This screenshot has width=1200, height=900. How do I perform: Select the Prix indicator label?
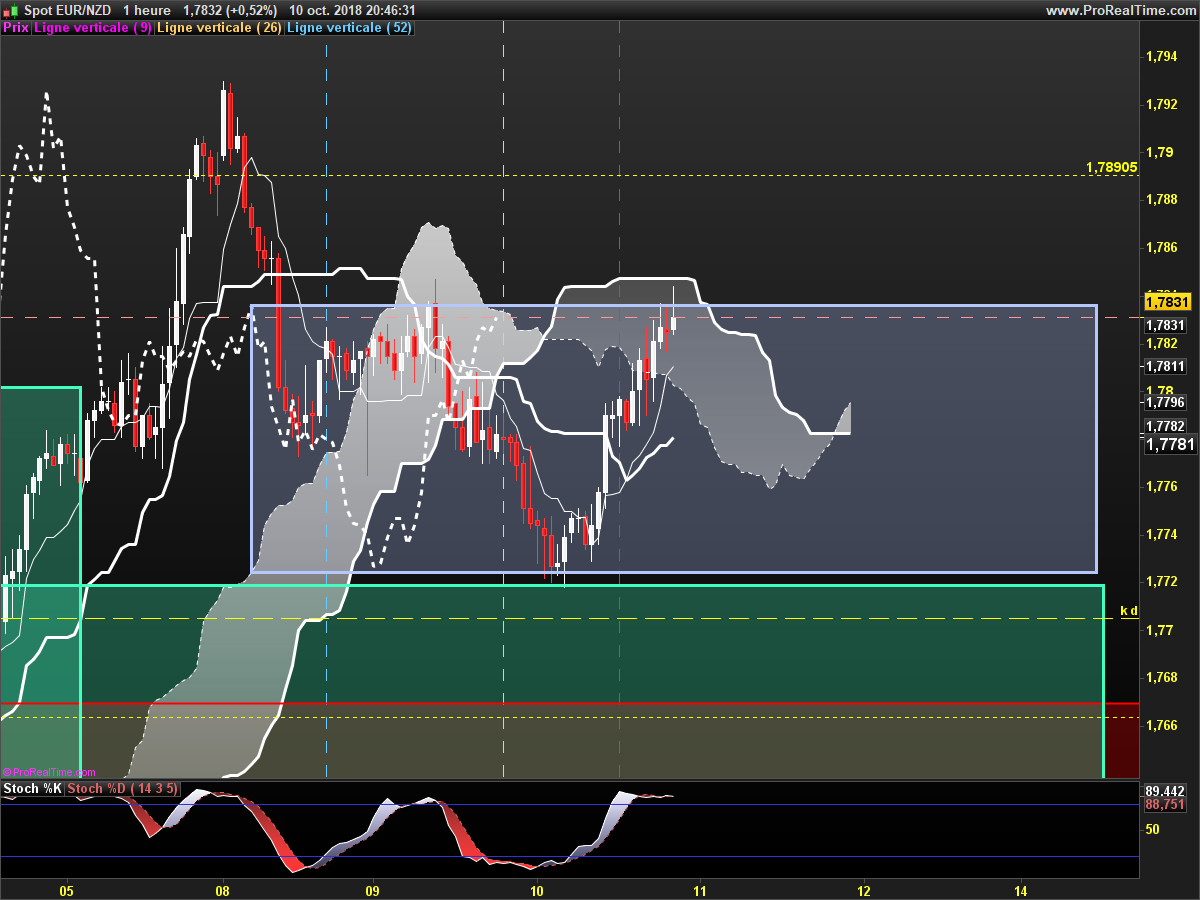[16, 28]
